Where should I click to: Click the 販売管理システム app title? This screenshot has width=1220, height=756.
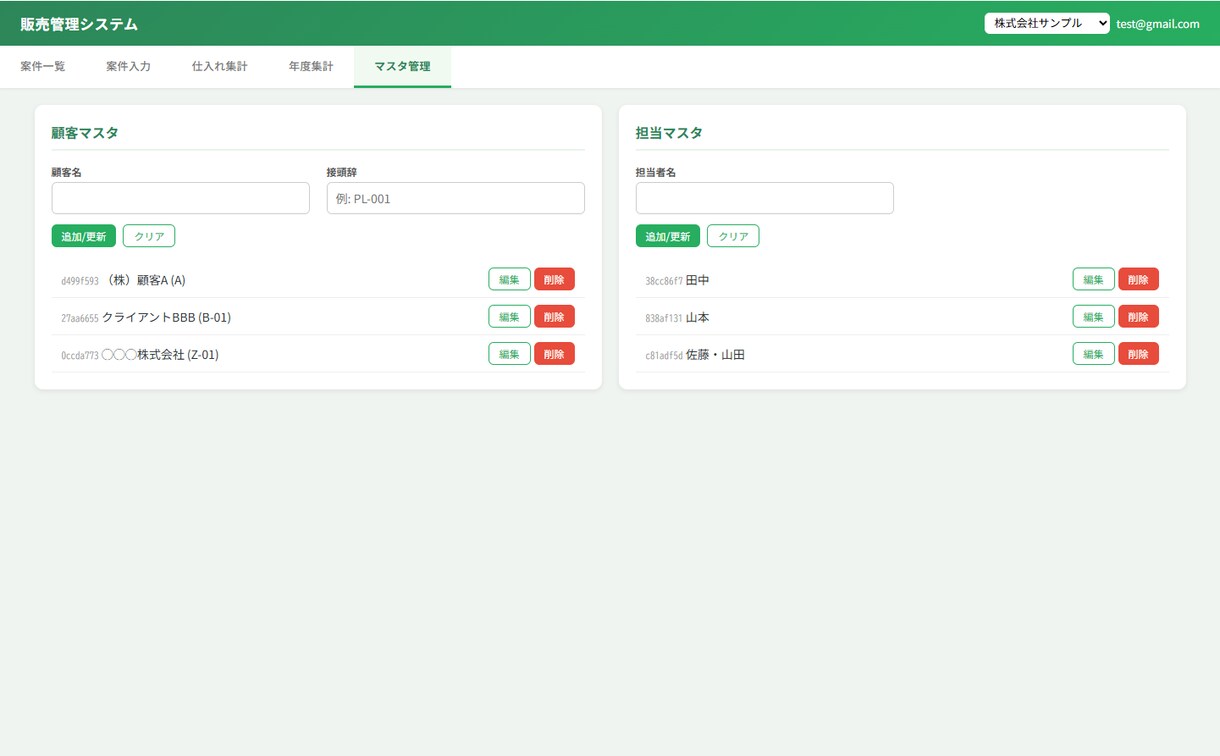tap(79, 24)
